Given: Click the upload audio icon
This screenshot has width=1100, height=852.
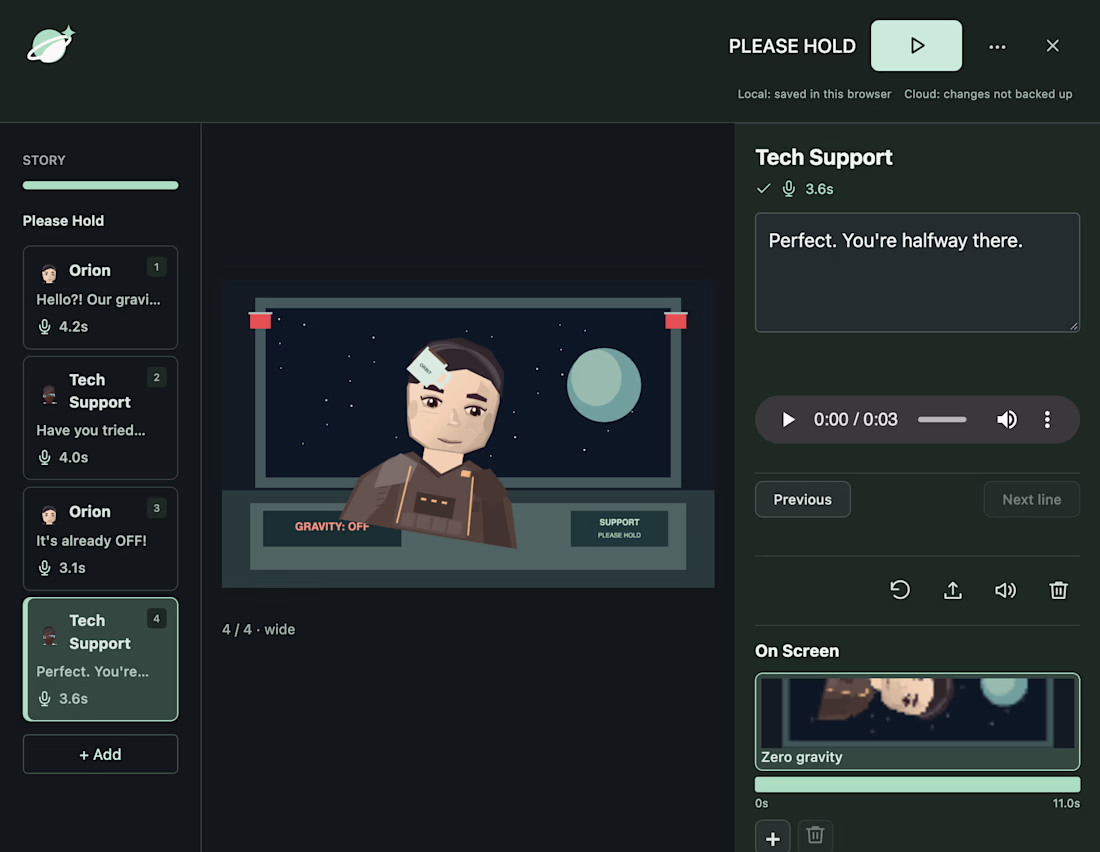Looking at the screenshot, I should coord(953,590).
